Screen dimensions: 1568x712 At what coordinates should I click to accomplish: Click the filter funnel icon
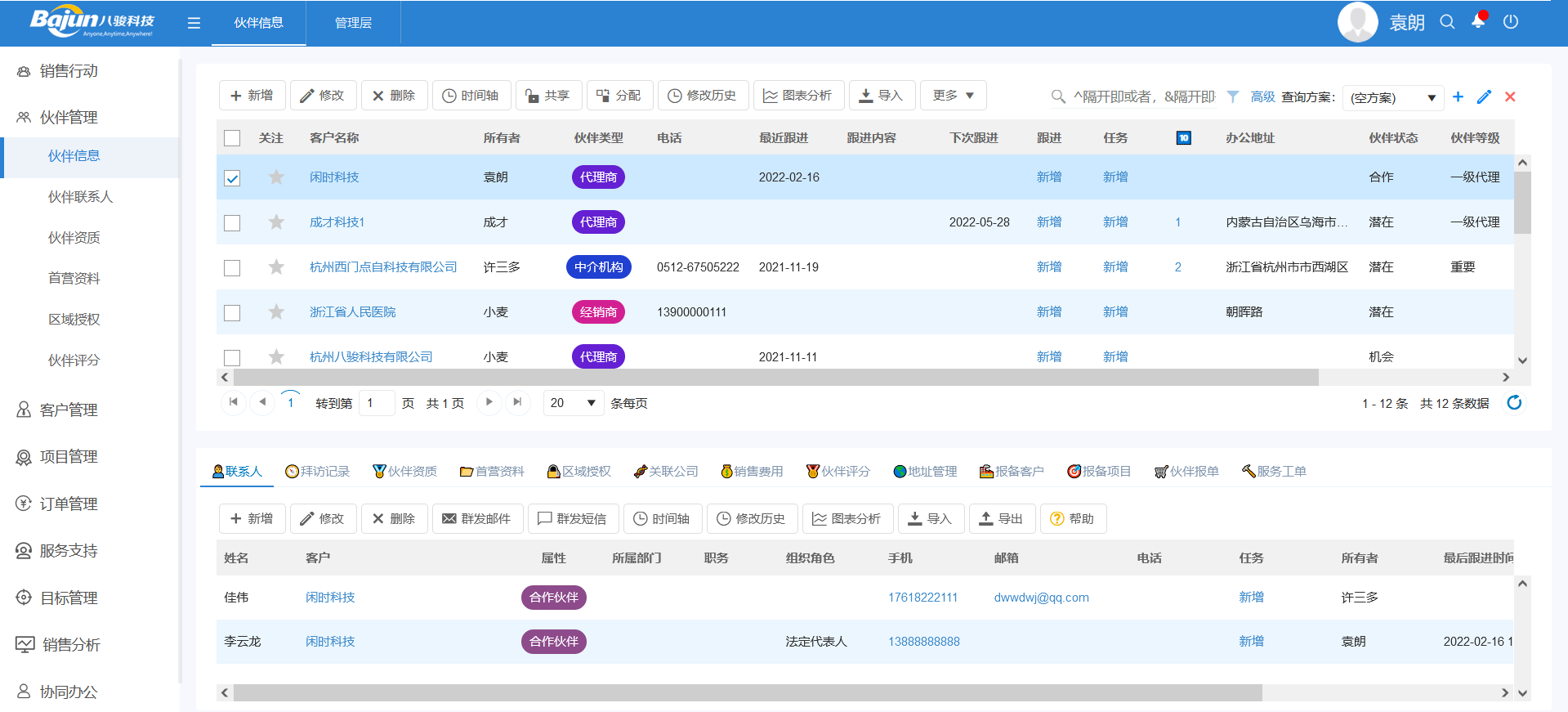(x=1233, y=96)
